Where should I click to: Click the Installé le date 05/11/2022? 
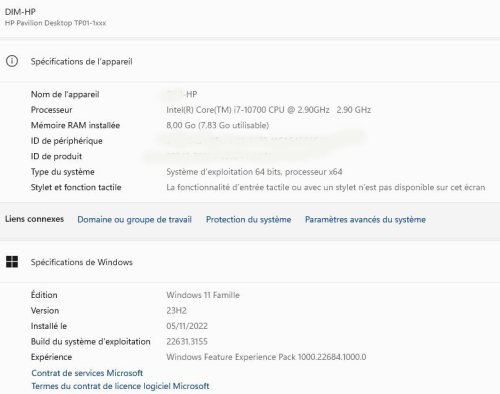[187, 326]
